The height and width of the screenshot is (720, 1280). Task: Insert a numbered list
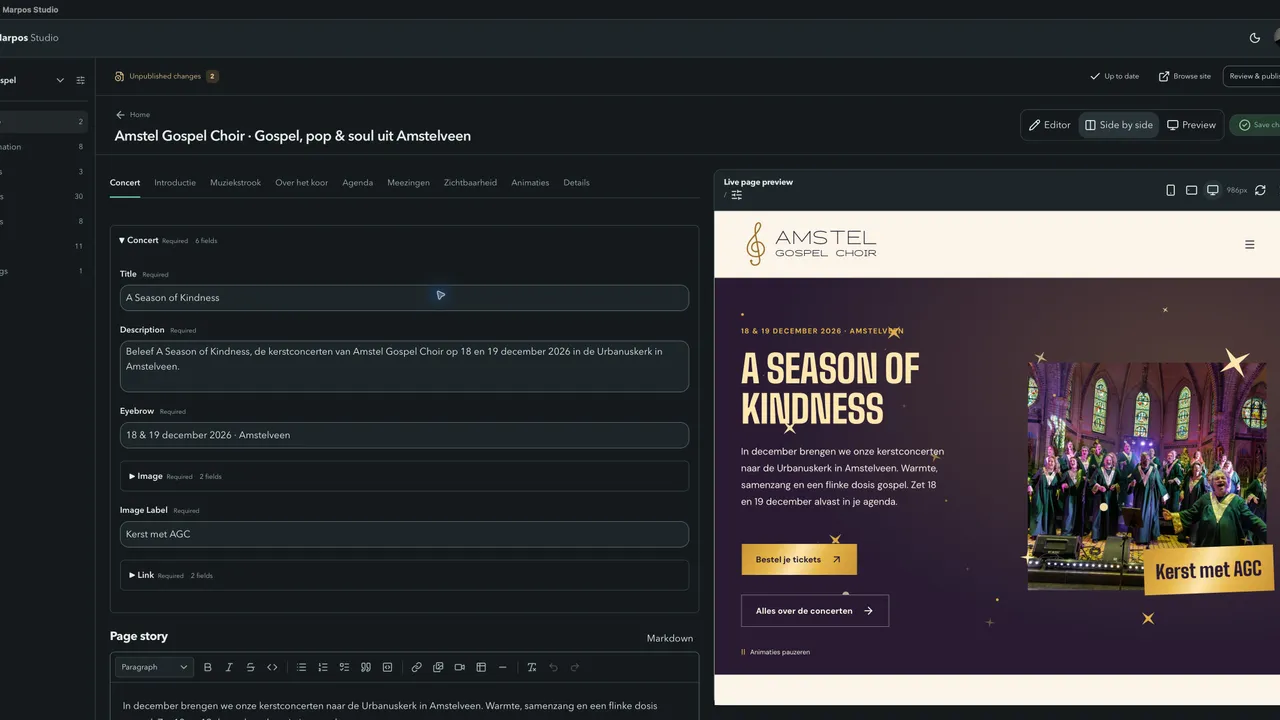pyautogui.click(x=323, y=667)
